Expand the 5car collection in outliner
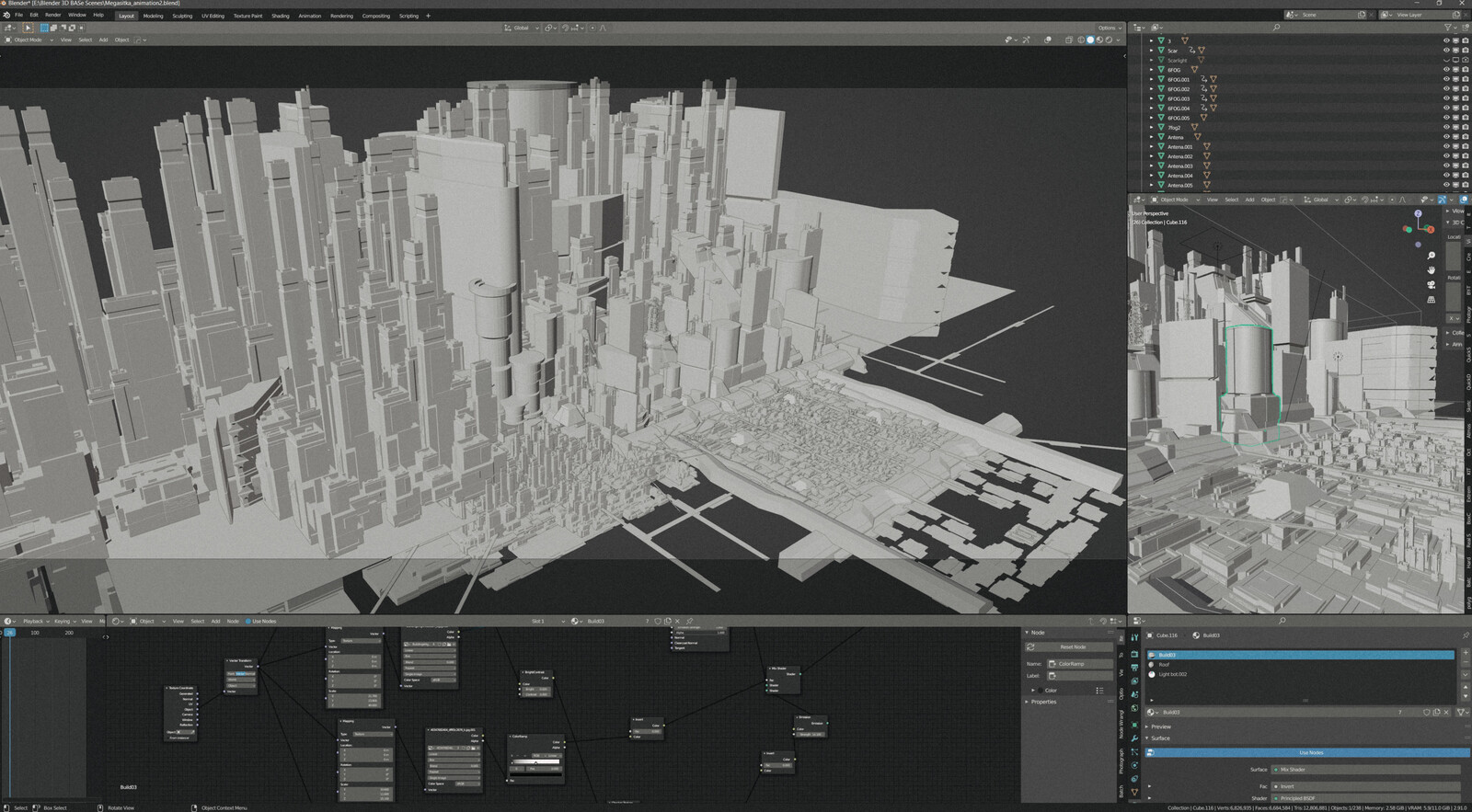The height and width of the screenshot is (812, 1472). pyautogui.click(x=1151, y=50)
